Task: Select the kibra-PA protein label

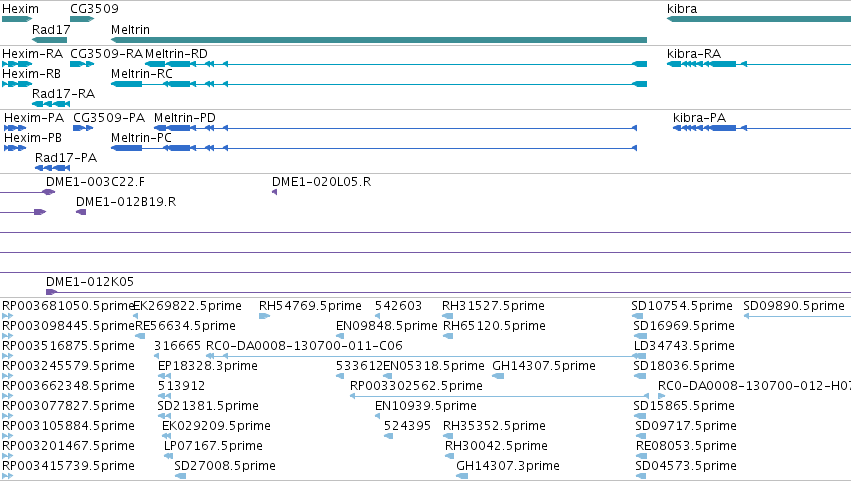Action: (700, 118)
